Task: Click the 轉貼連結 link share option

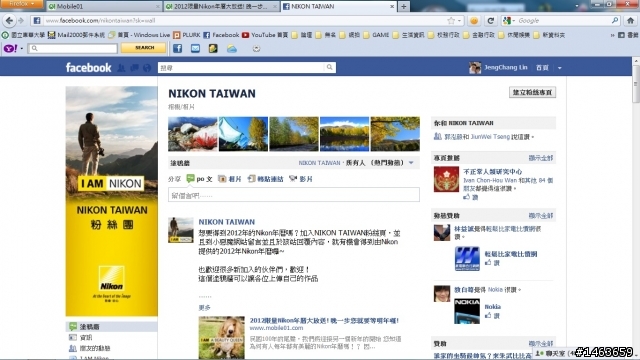Action: (265, 179)
